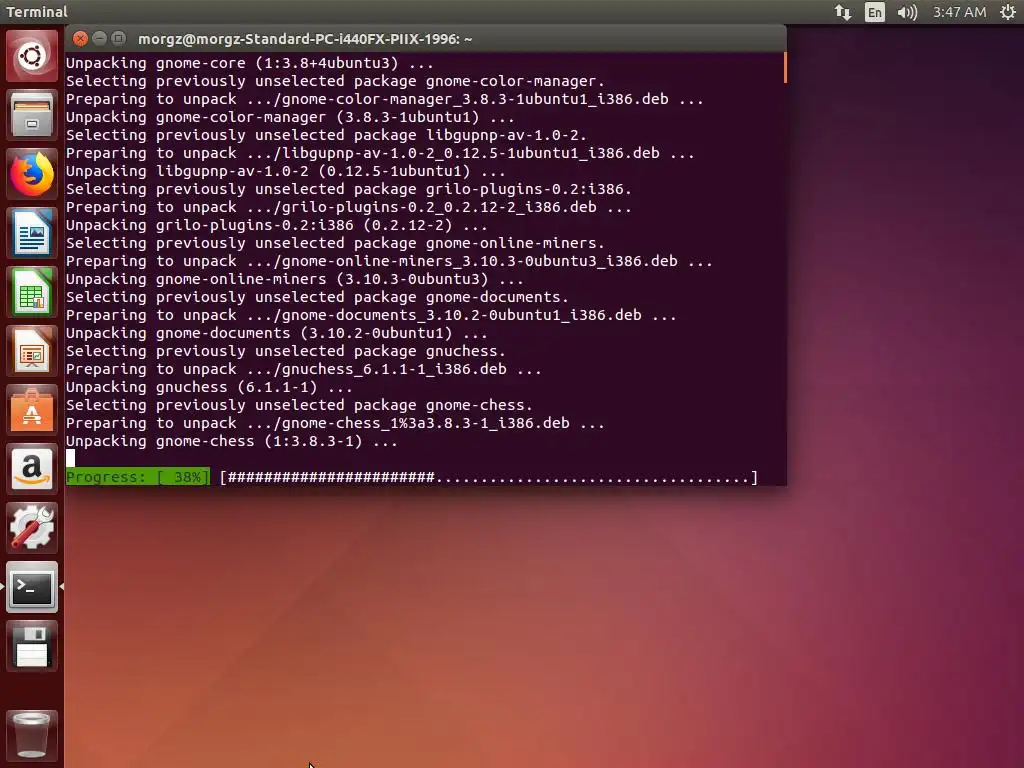Click 'Selecting ... grilo-plugins-0.2:i386.' line
The image size is (1024, 768).
tap(349, 189)
